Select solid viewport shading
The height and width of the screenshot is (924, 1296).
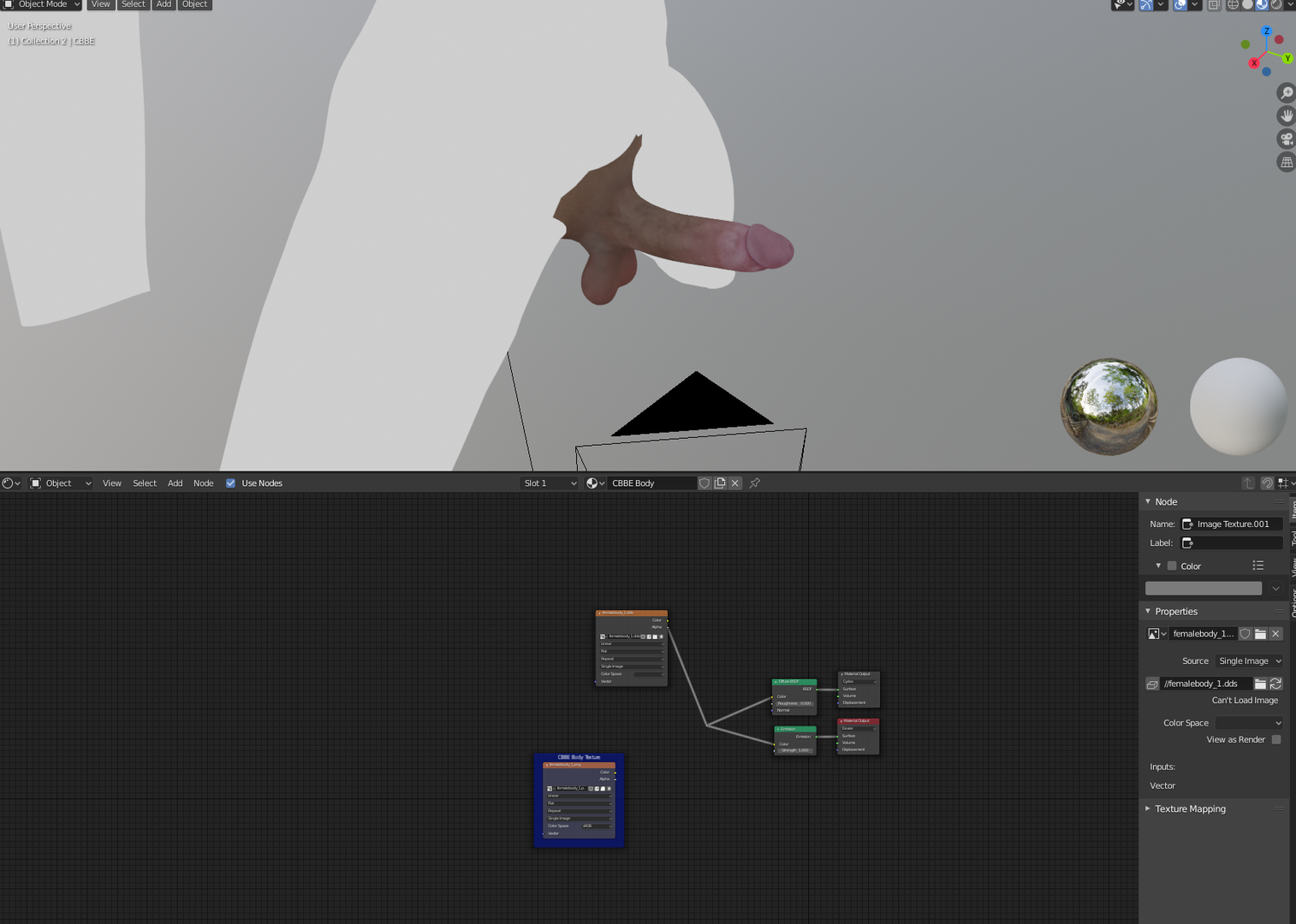click(1248, 4)
